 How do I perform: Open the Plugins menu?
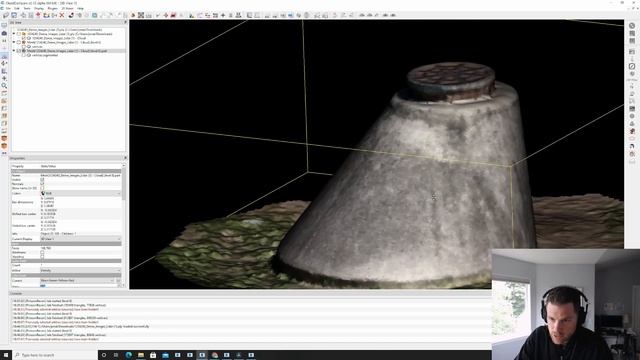click(53, 8)
